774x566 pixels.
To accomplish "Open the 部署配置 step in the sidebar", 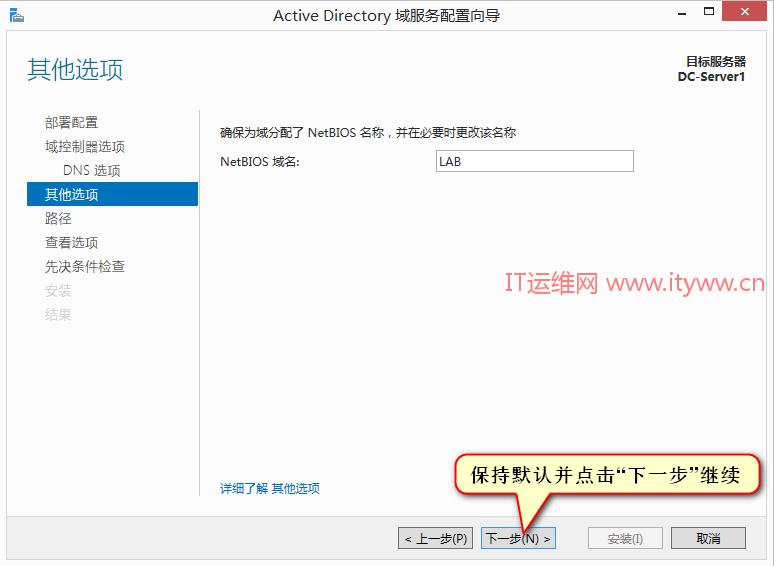I will tap(72, 122).
